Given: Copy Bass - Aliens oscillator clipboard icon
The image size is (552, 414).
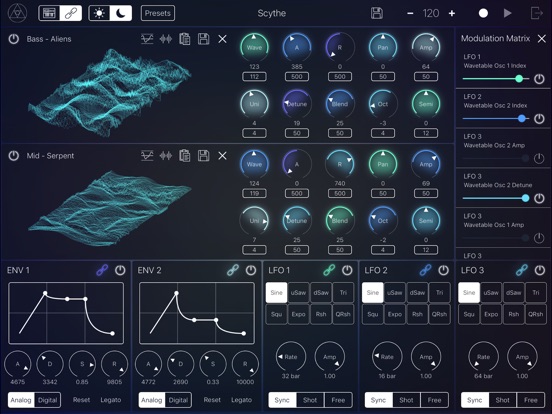Looking at the screenshot, I should click(184, 39).
